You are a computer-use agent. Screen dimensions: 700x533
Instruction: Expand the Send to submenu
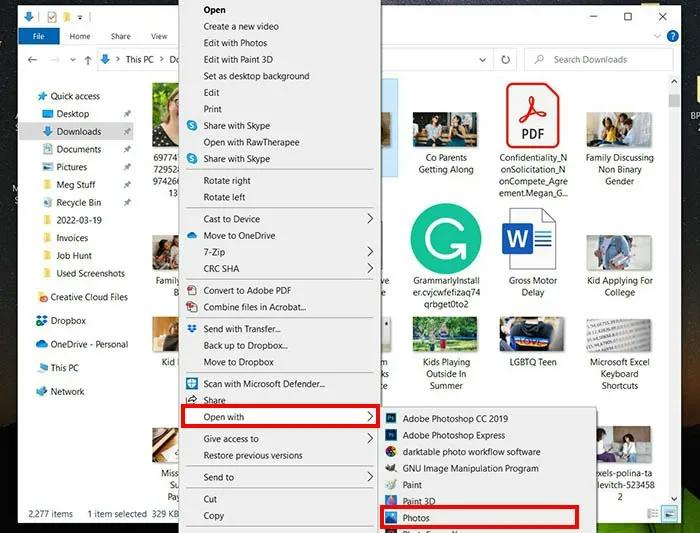(280, 477)
